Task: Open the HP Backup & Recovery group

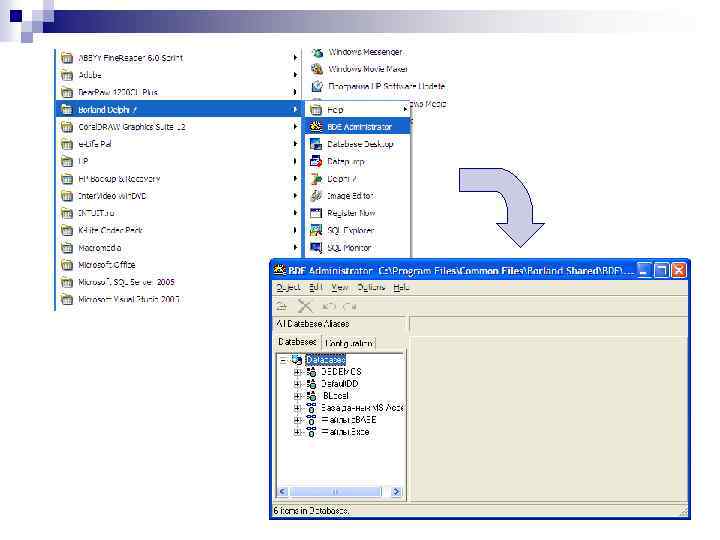Action: pos(178,179)
